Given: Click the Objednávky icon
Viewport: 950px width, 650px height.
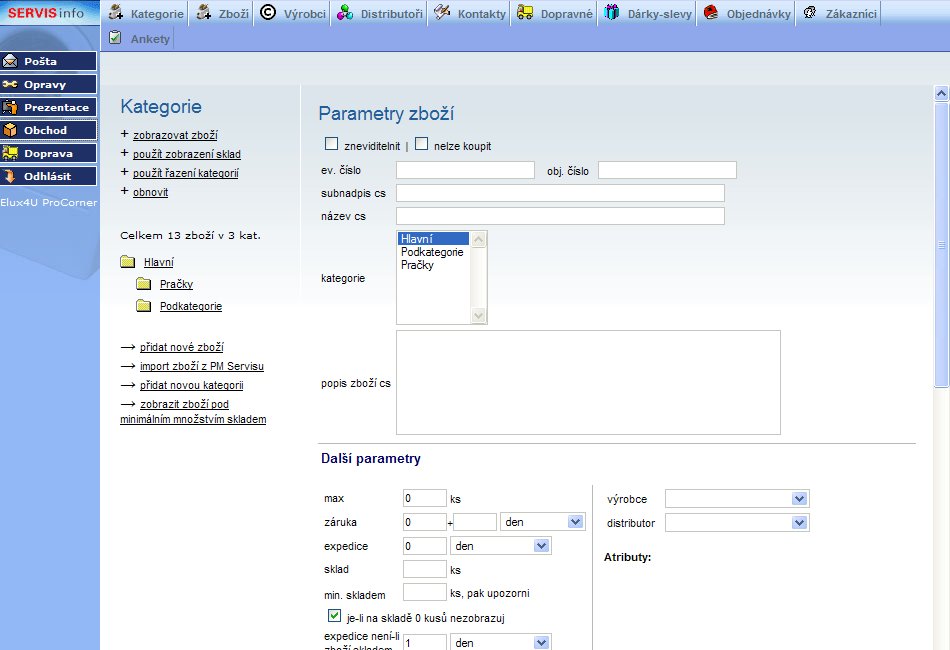Looking at the screenshot, I should click(x=711, y=12).
